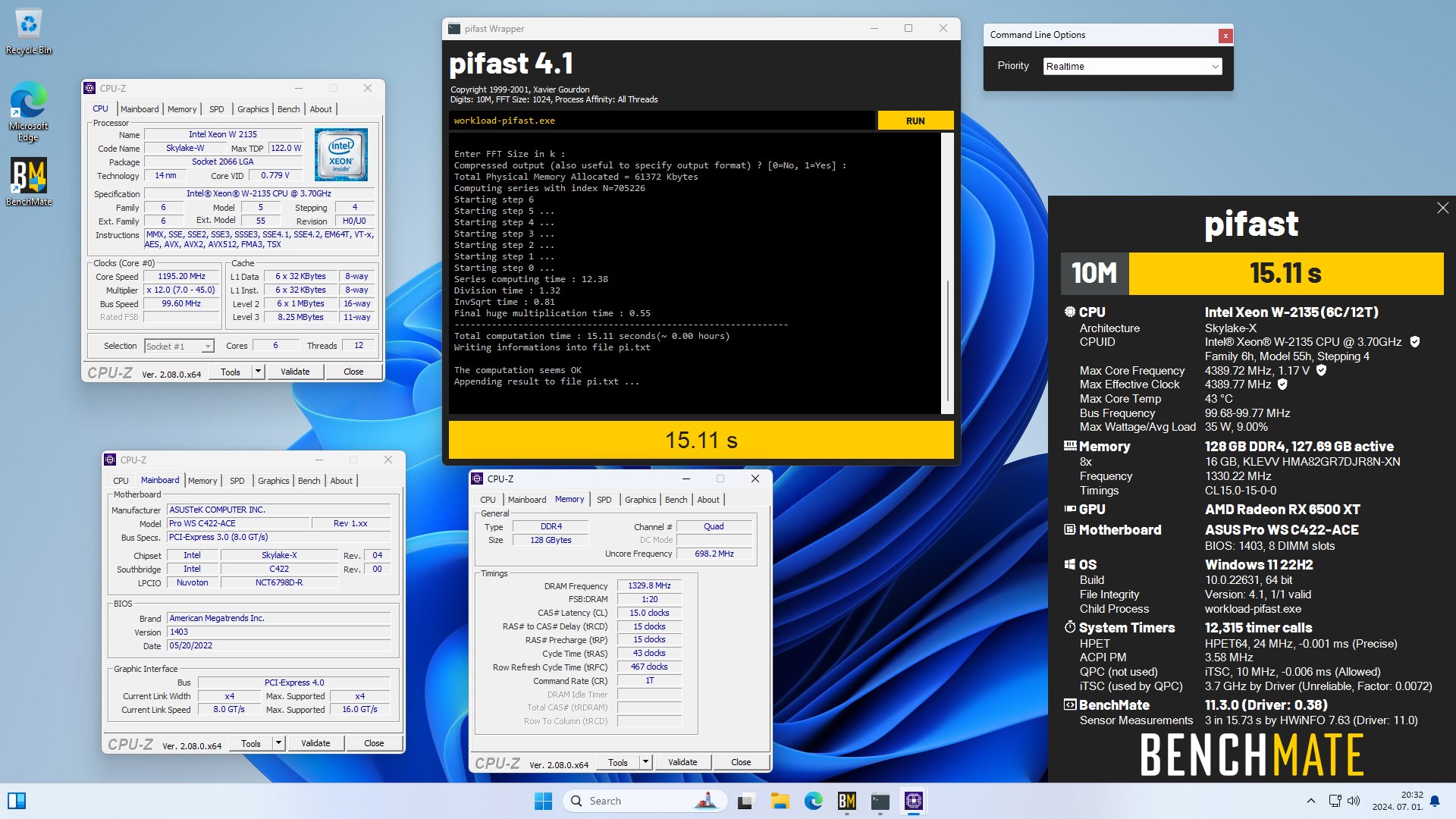Click the taskbar Search box

[645, 801]
